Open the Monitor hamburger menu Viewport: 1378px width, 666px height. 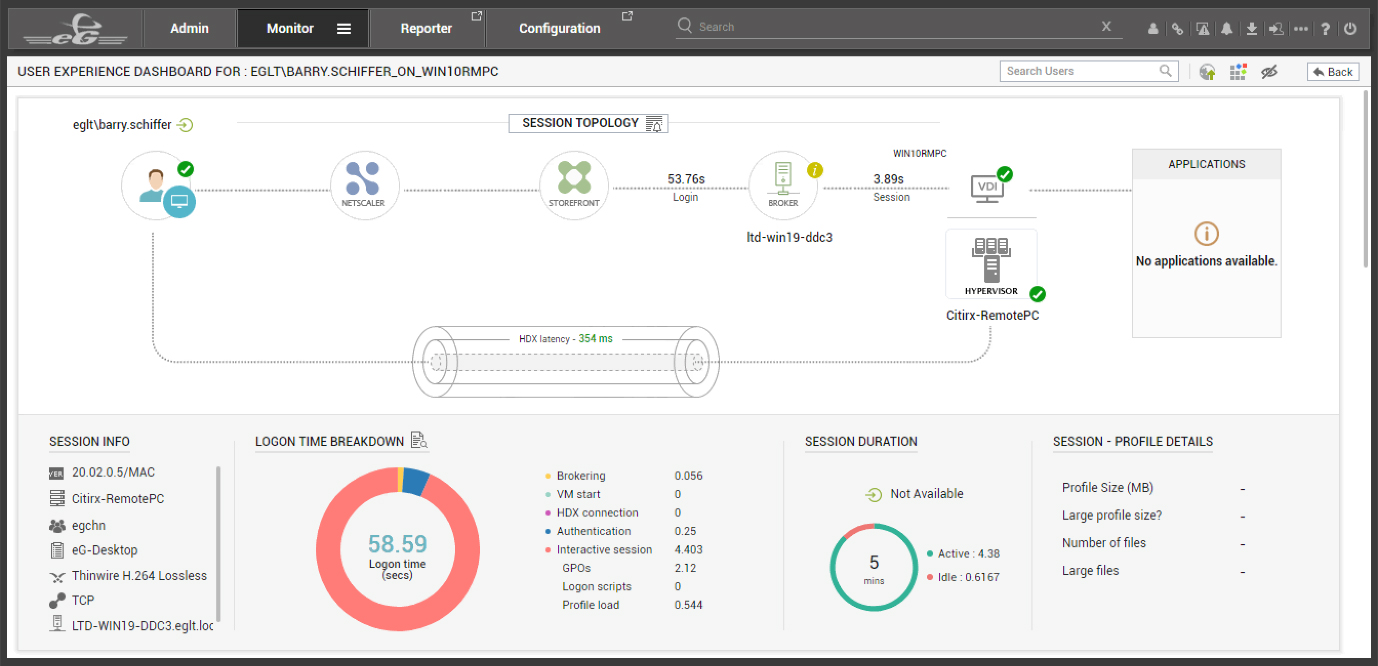[x=344, y=29]
